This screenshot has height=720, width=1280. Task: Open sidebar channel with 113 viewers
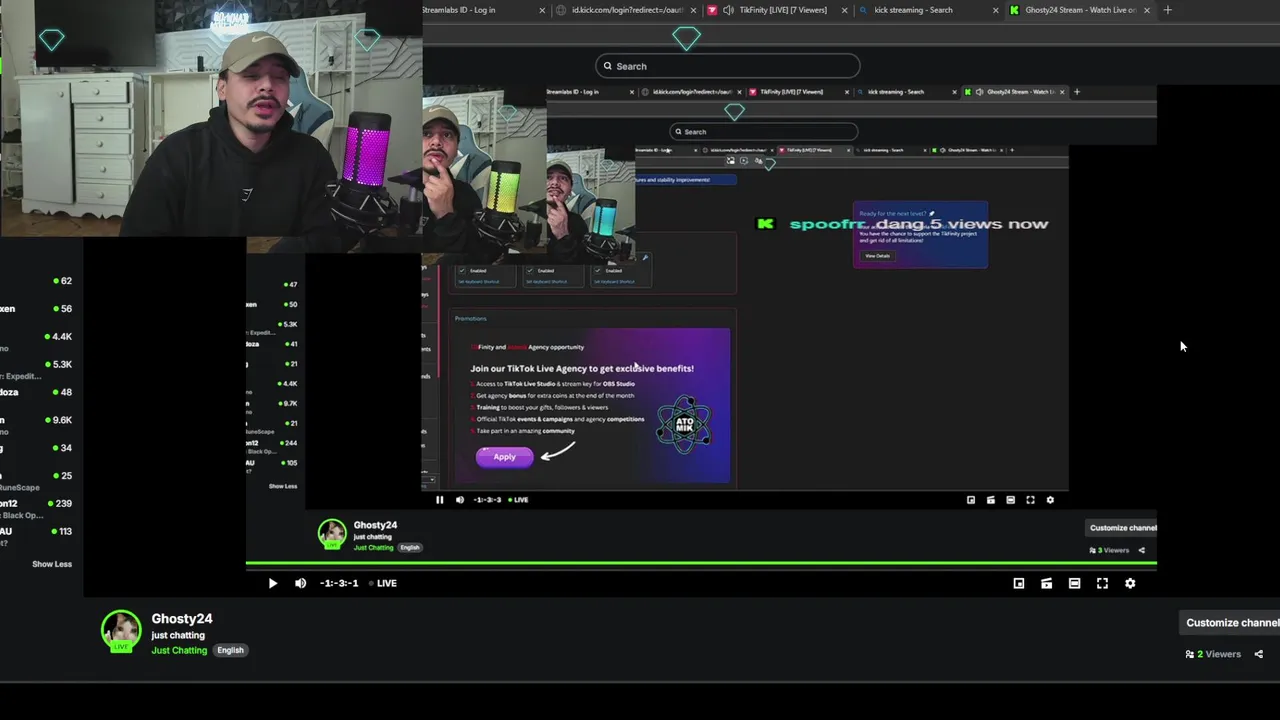[x=36, y=536]
